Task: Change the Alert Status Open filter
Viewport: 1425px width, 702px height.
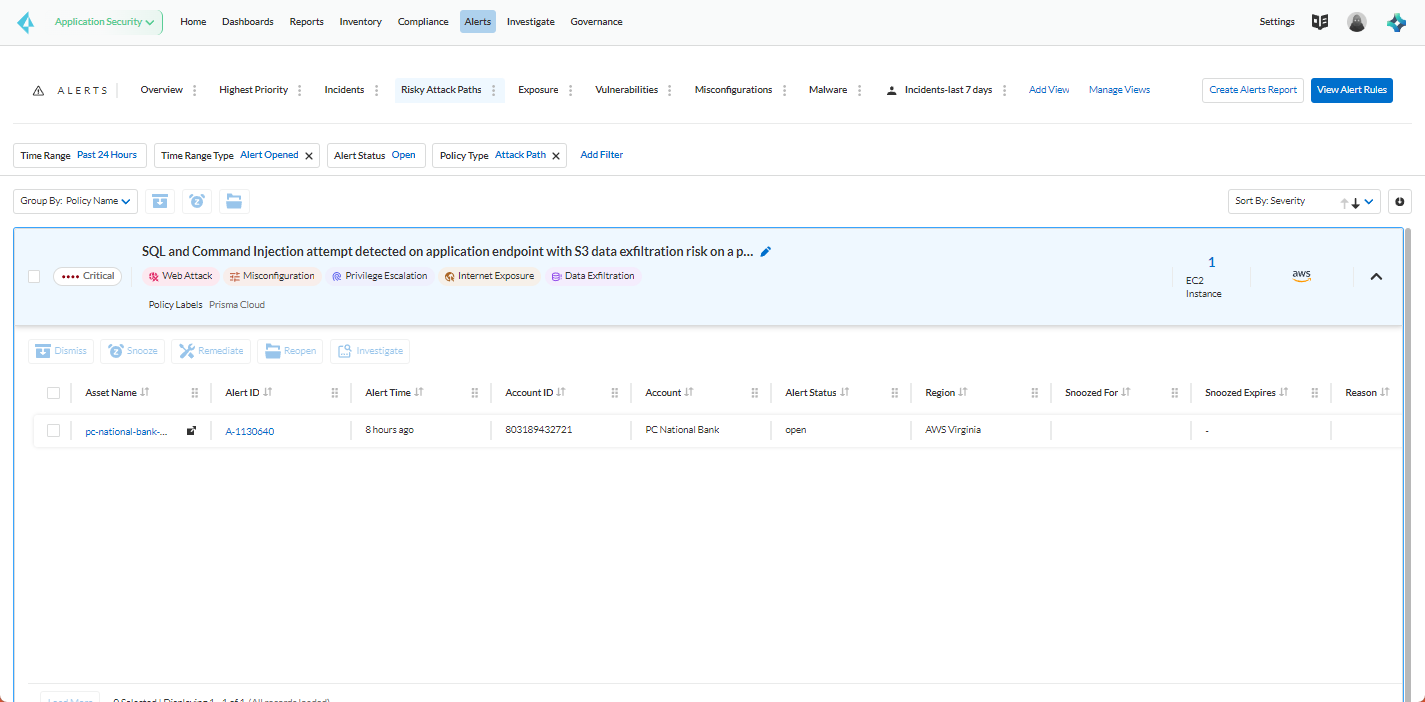Action: coord(376,155)
